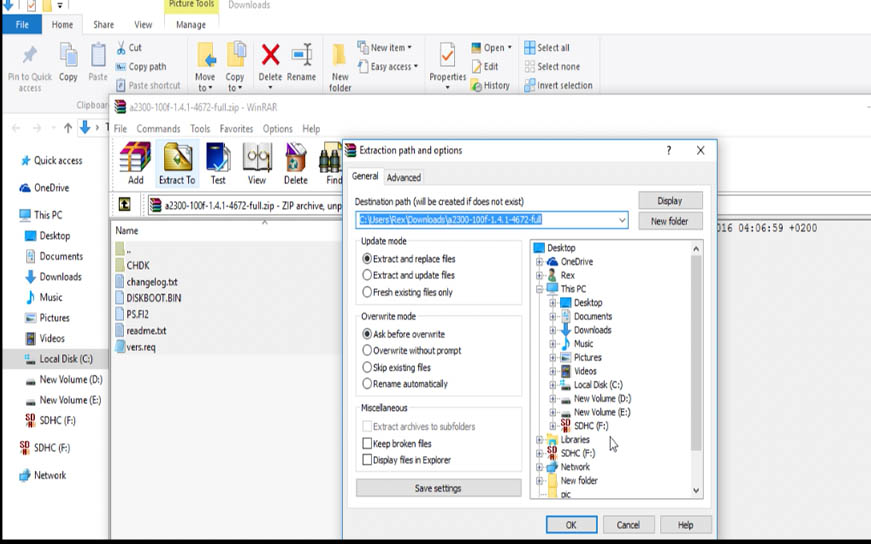Click the Explorer Up arrow navigation icon
This screenshot has height=544, width=871.
(x=68, y=128)
